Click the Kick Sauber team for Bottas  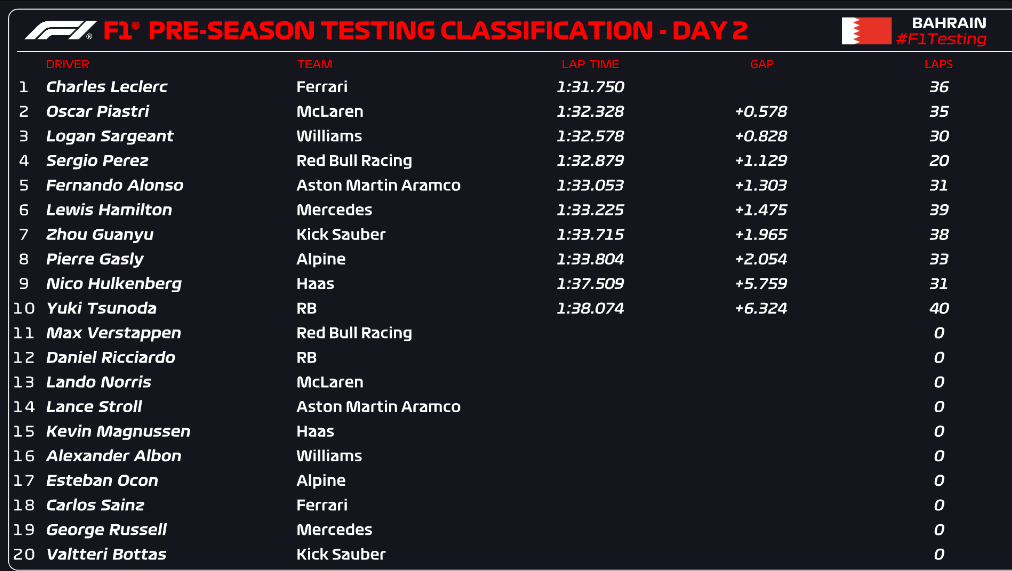[341, 554]
